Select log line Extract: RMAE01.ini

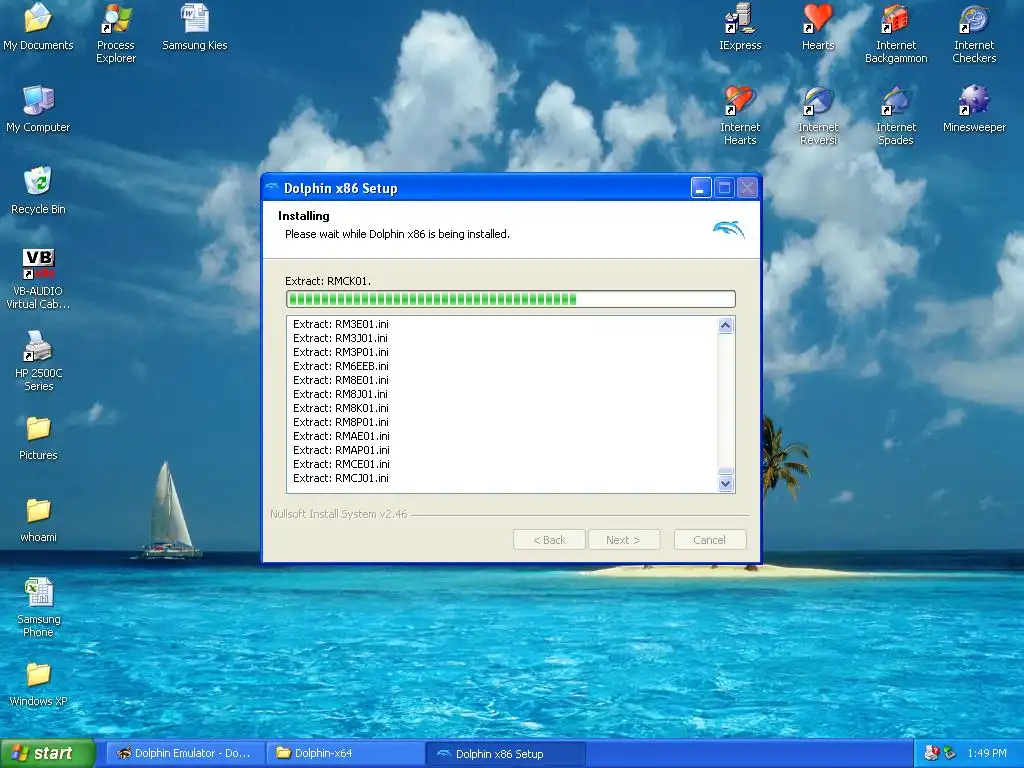(342, 436)
